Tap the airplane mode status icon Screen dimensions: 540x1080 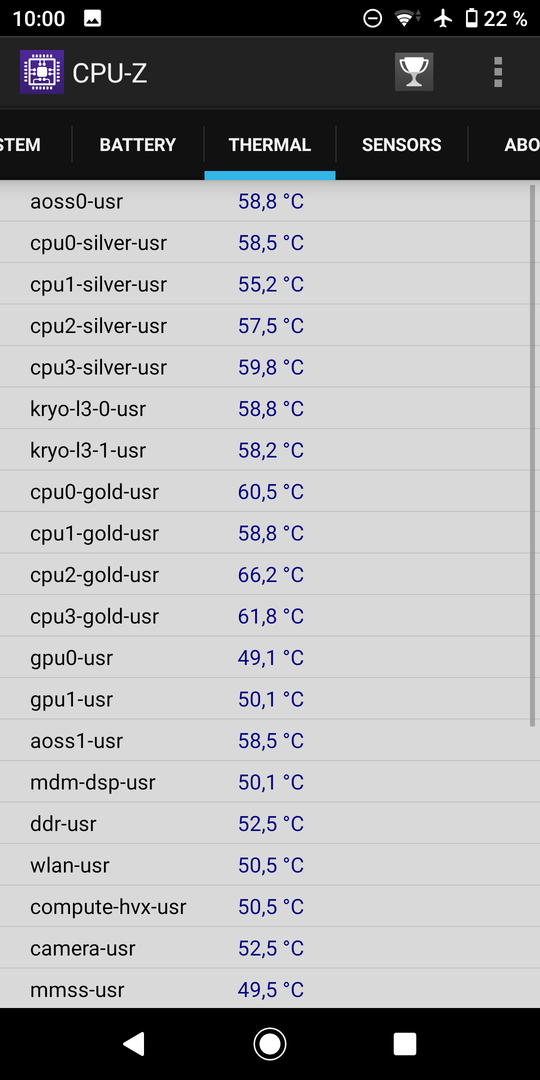coord(443,19)
